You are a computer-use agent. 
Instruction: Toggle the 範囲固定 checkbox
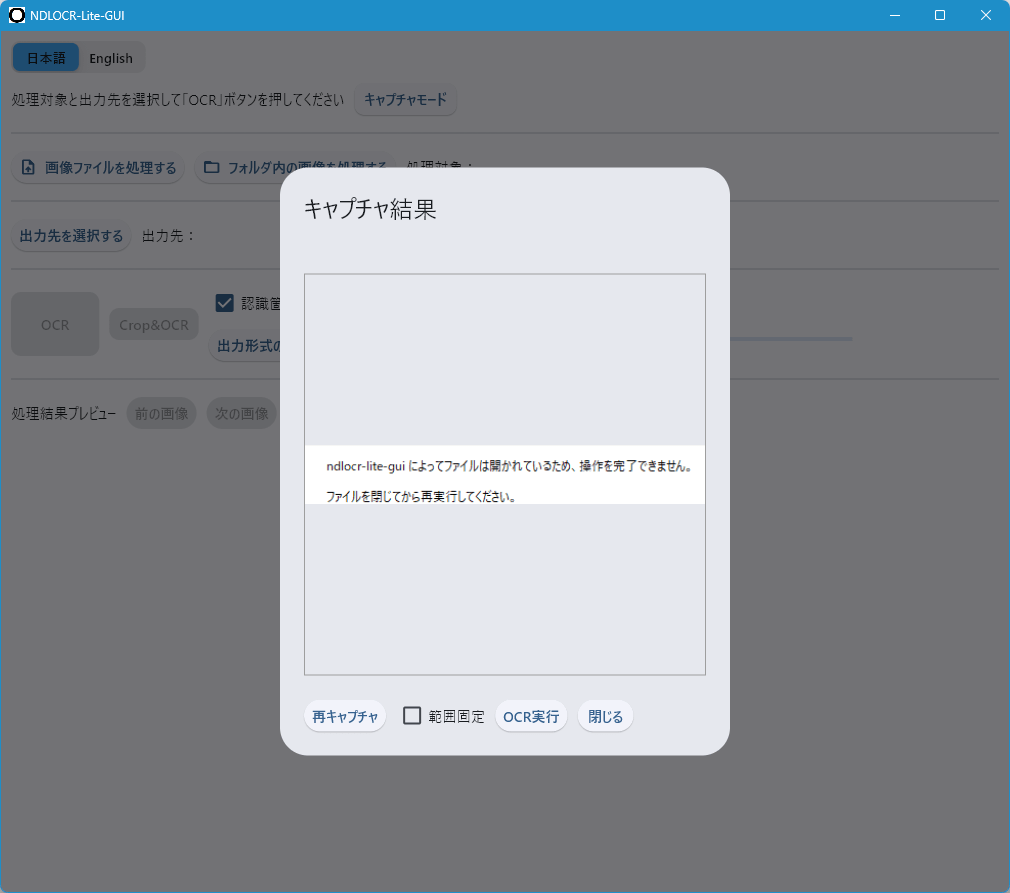pyautogui.click(x=412, y=716)
